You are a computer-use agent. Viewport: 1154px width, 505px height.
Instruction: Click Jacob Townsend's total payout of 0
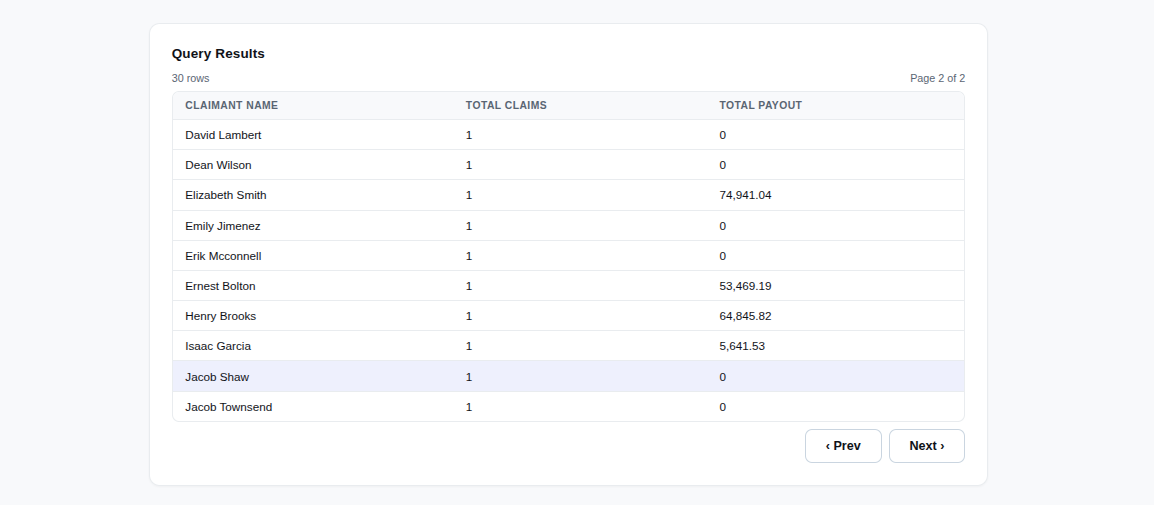pos(723,407)
